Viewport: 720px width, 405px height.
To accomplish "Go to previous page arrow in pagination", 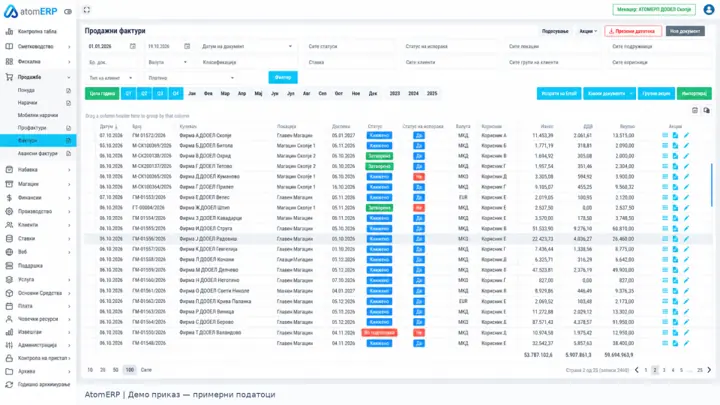I will pyautogui.click(x=636, y=370).
